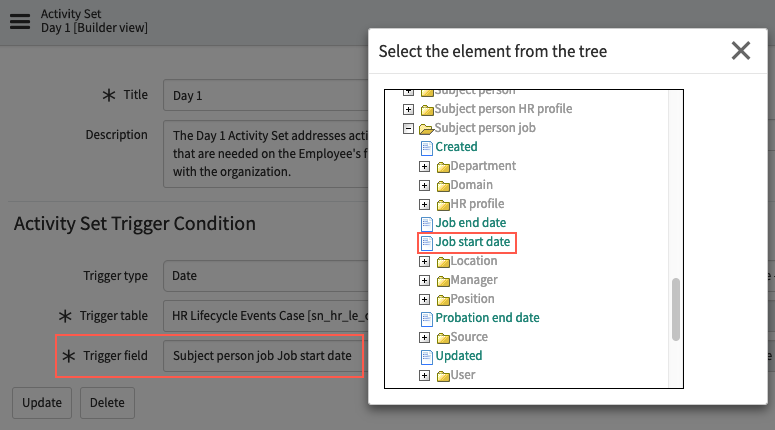Click the Job start date document icon

click(x=426, y=242)
